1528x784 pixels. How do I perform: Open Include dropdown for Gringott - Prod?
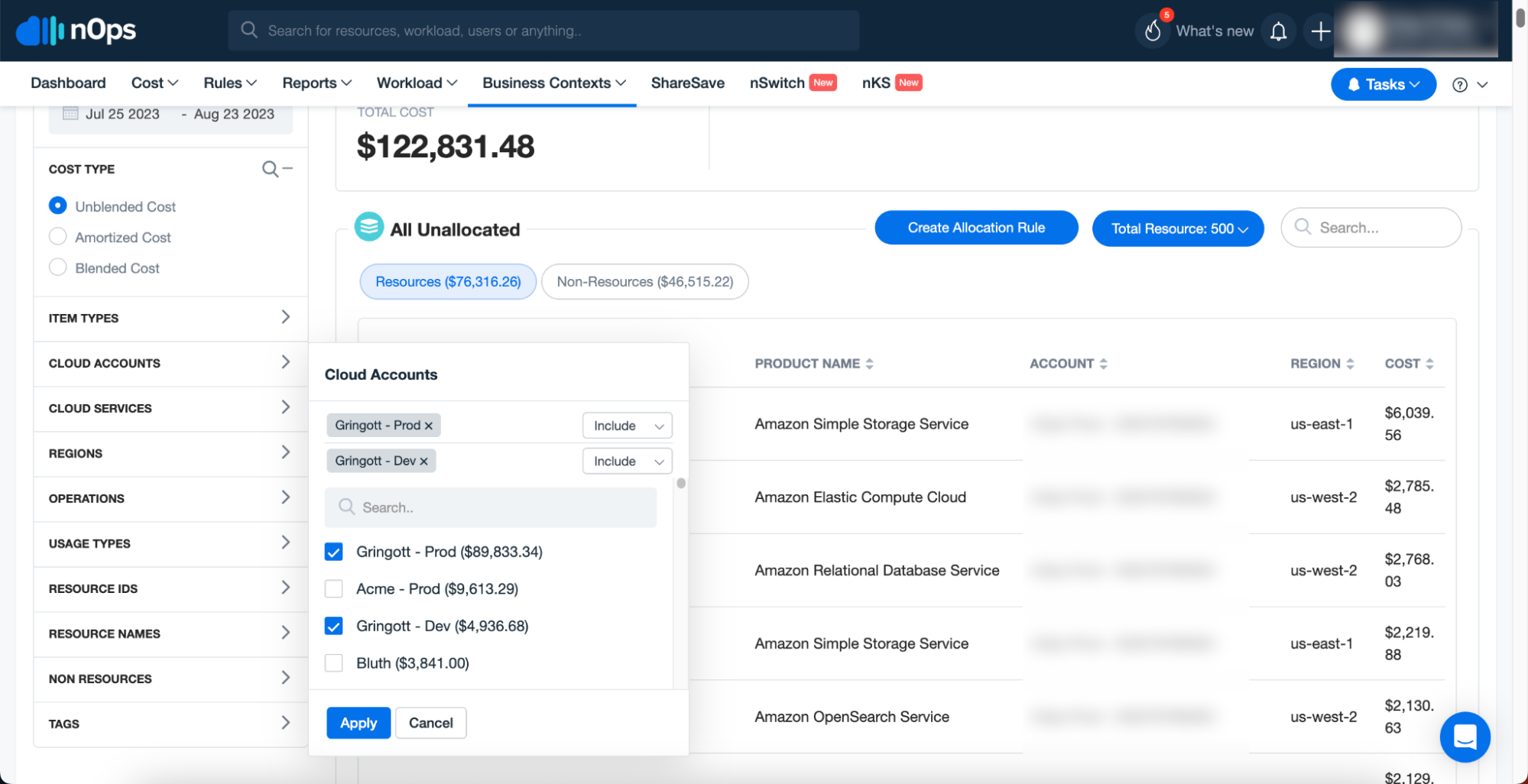click(628, 426)
